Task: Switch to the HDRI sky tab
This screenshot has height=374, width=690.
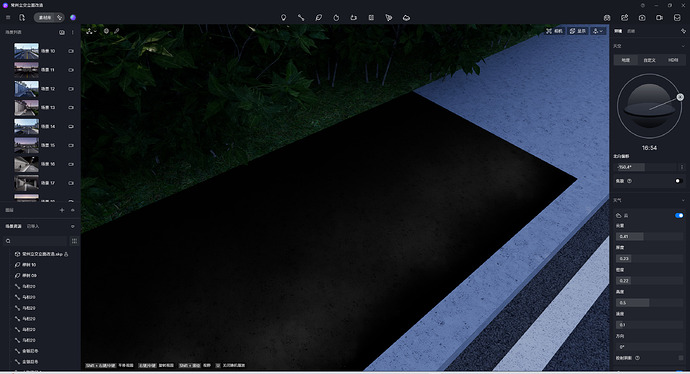Action: coord(673,60)
